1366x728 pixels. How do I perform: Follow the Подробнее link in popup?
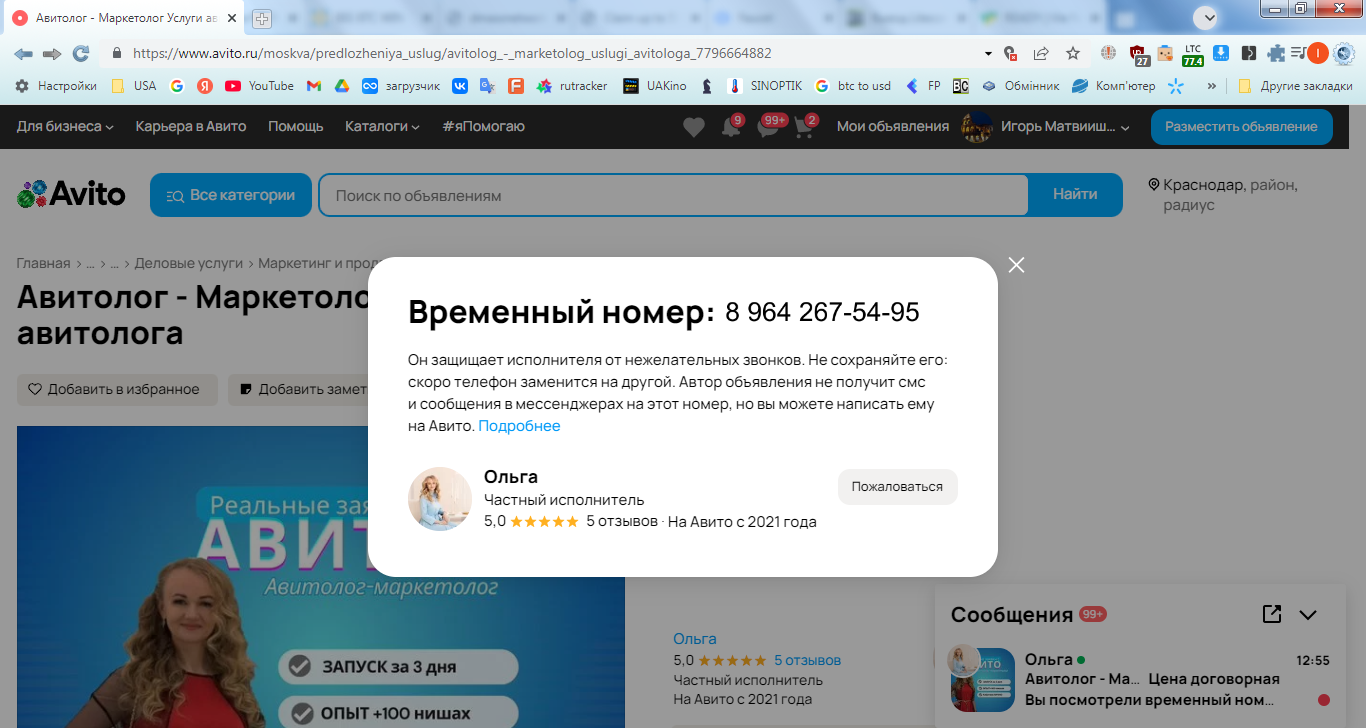click(519, 426)
